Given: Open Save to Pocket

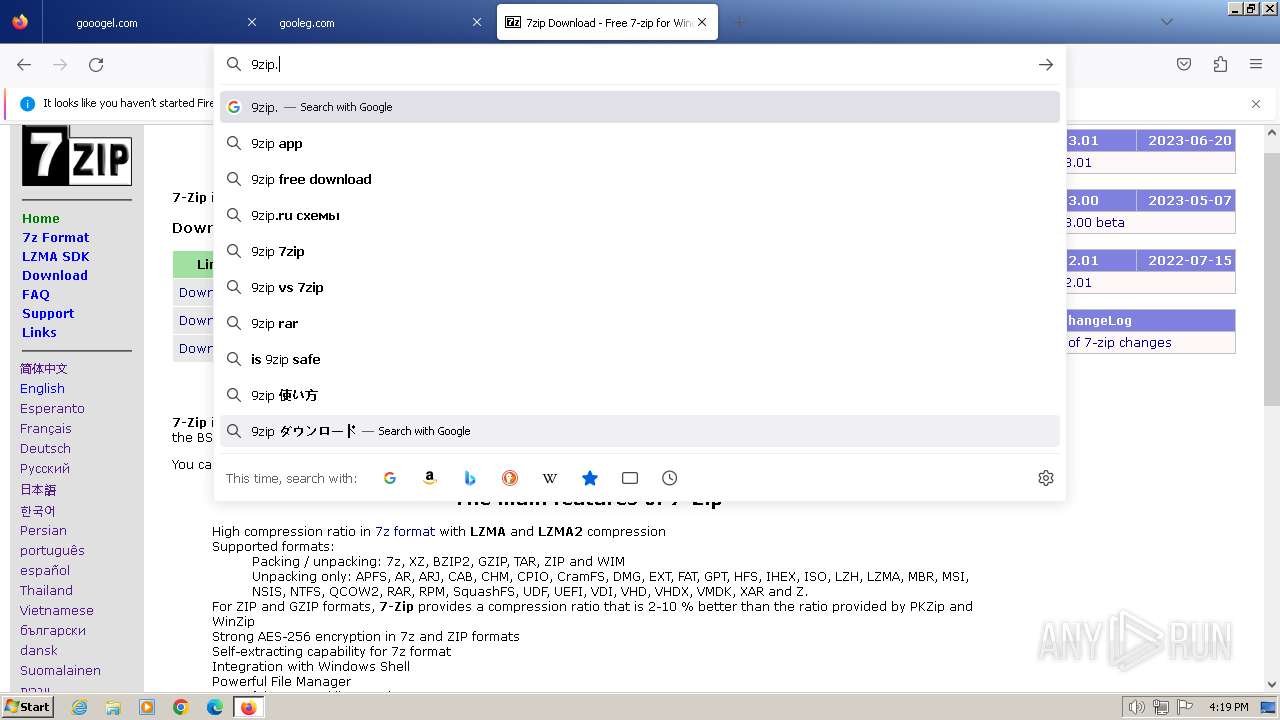Looking at the screenshot, I should coord(1184,64).
